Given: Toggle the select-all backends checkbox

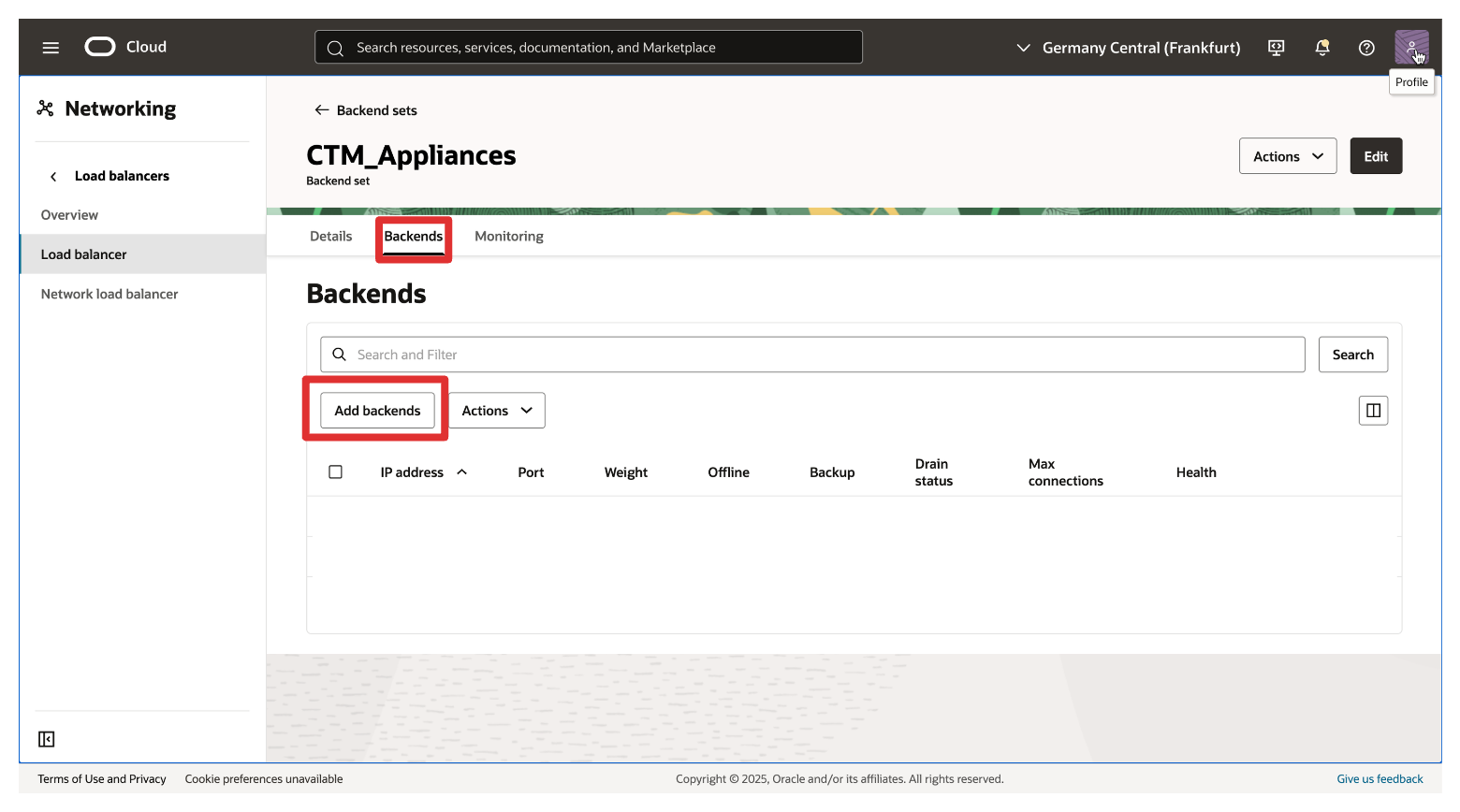Looking at the screenshot, I should [336, 472].
